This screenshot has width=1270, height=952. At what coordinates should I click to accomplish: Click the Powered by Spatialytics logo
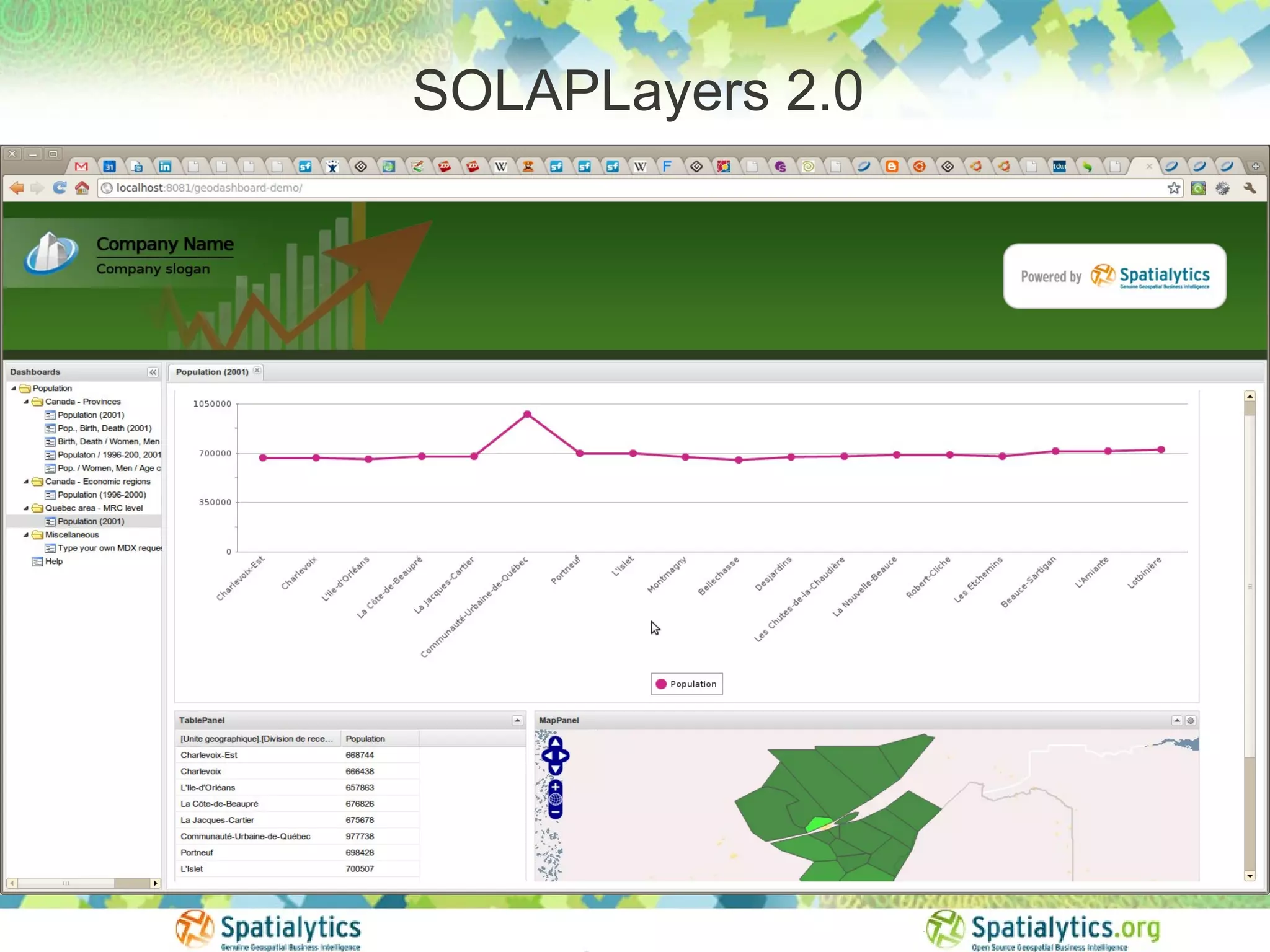click(1115, 276)
